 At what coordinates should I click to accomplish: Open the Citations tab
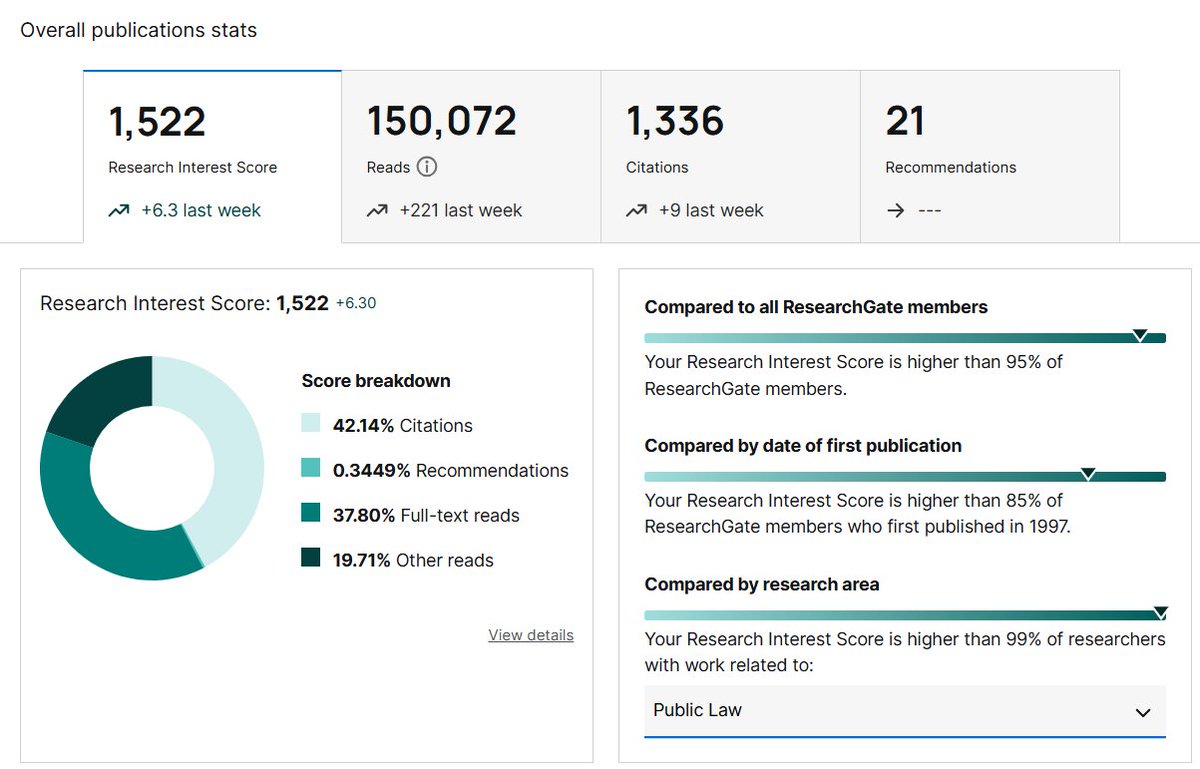(730, 156)
